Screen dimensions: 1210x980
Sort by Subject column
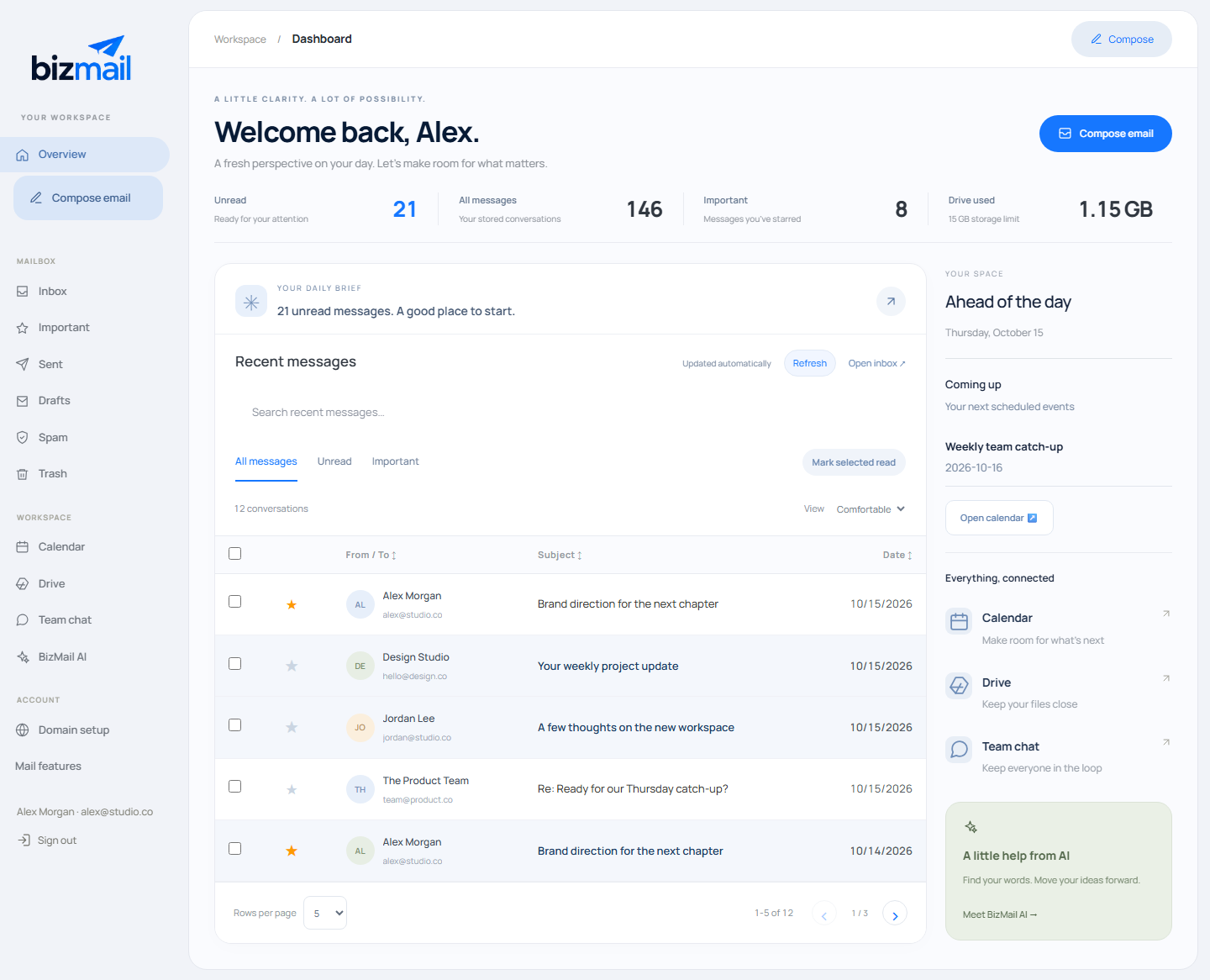pos(560,555)
